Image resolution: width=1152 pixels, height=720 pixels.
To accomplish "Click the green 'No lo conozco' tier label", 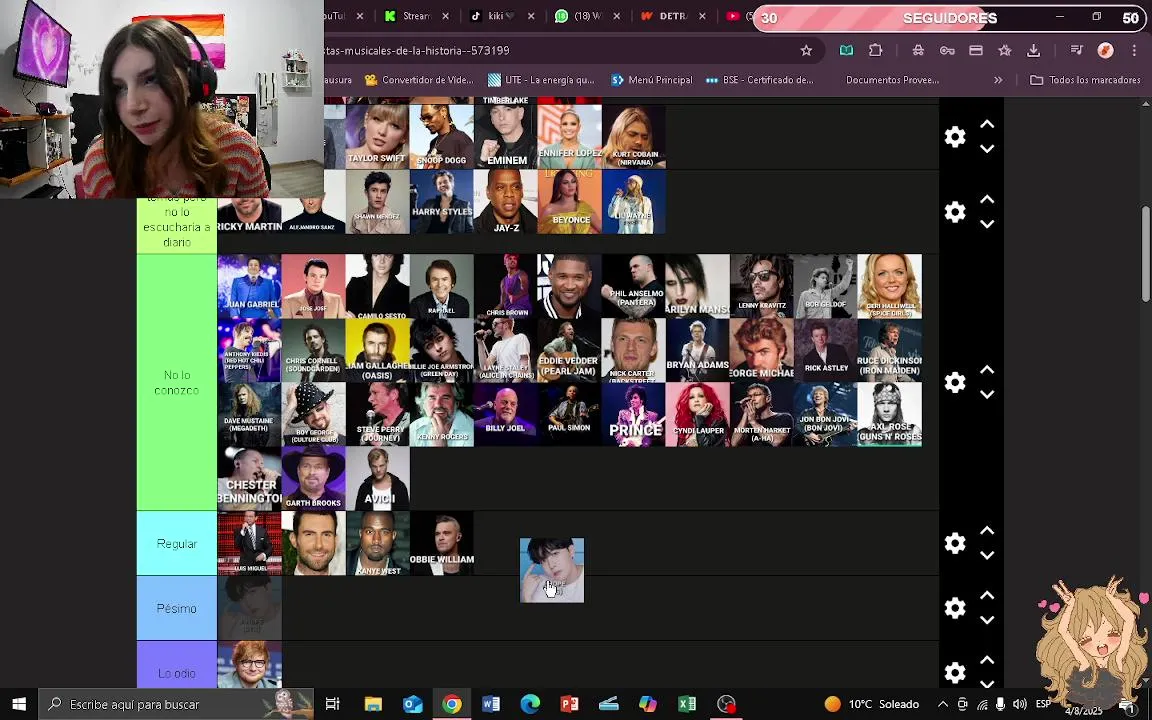I will (x=177, y=382).
